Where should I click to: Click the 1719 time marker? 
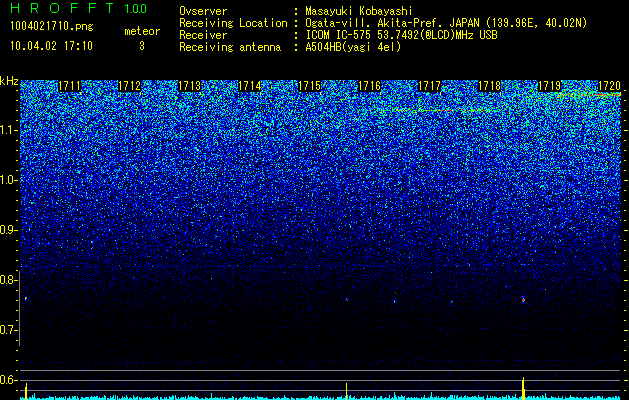coord(549,86)
